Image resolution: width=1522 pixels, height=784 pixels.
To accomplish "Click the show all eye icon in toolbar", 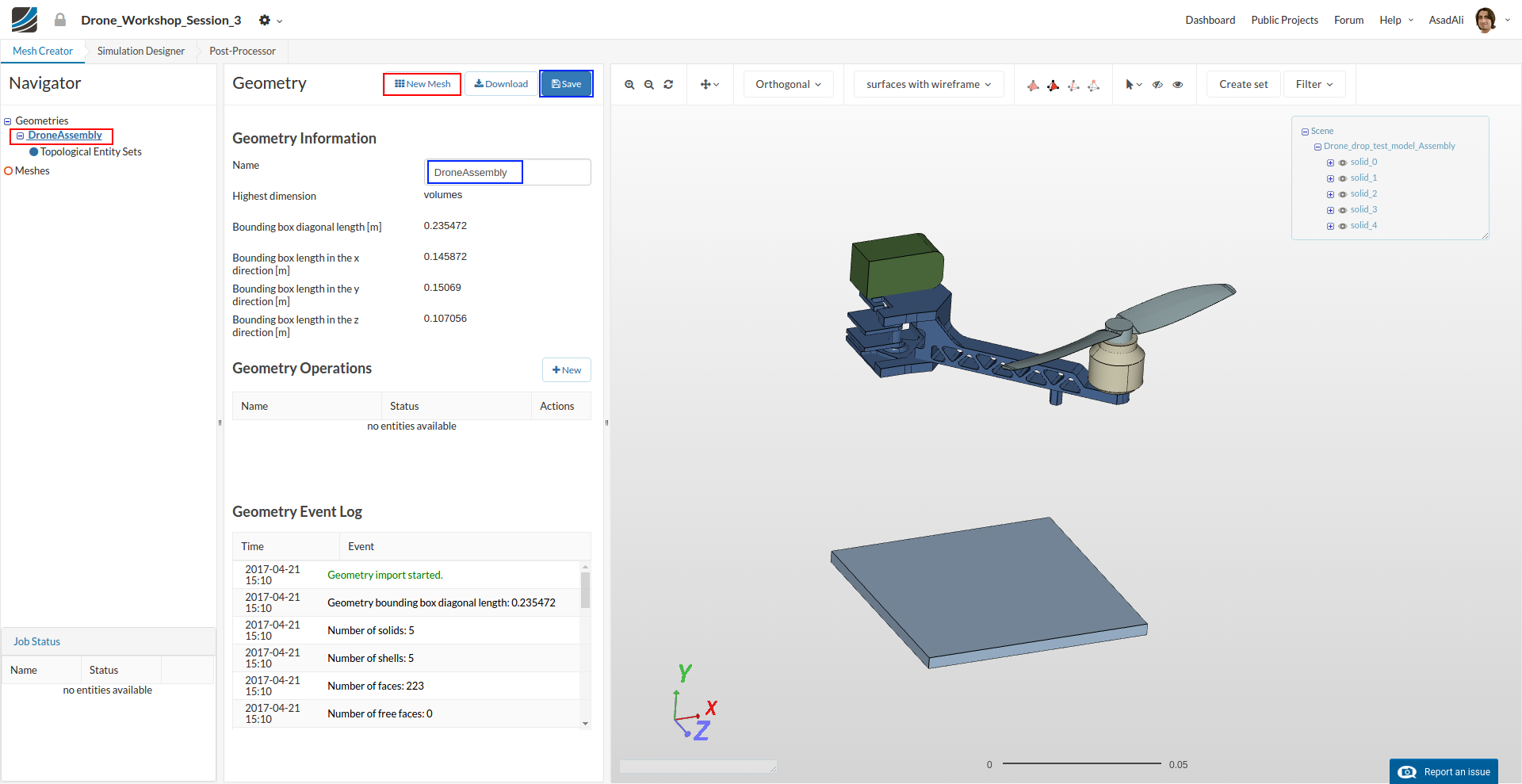I will 1178,85.
